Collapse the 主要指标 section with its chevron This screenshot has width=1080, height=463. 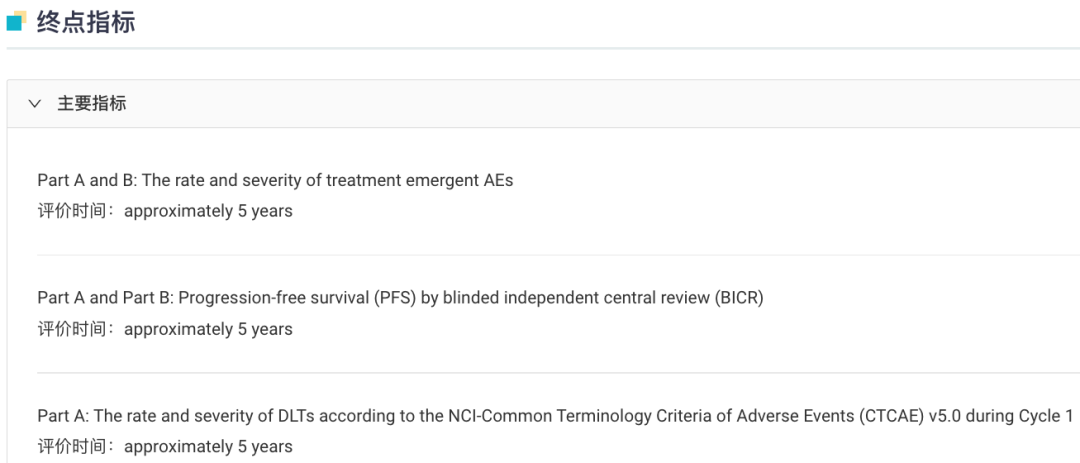click(34, 104)
